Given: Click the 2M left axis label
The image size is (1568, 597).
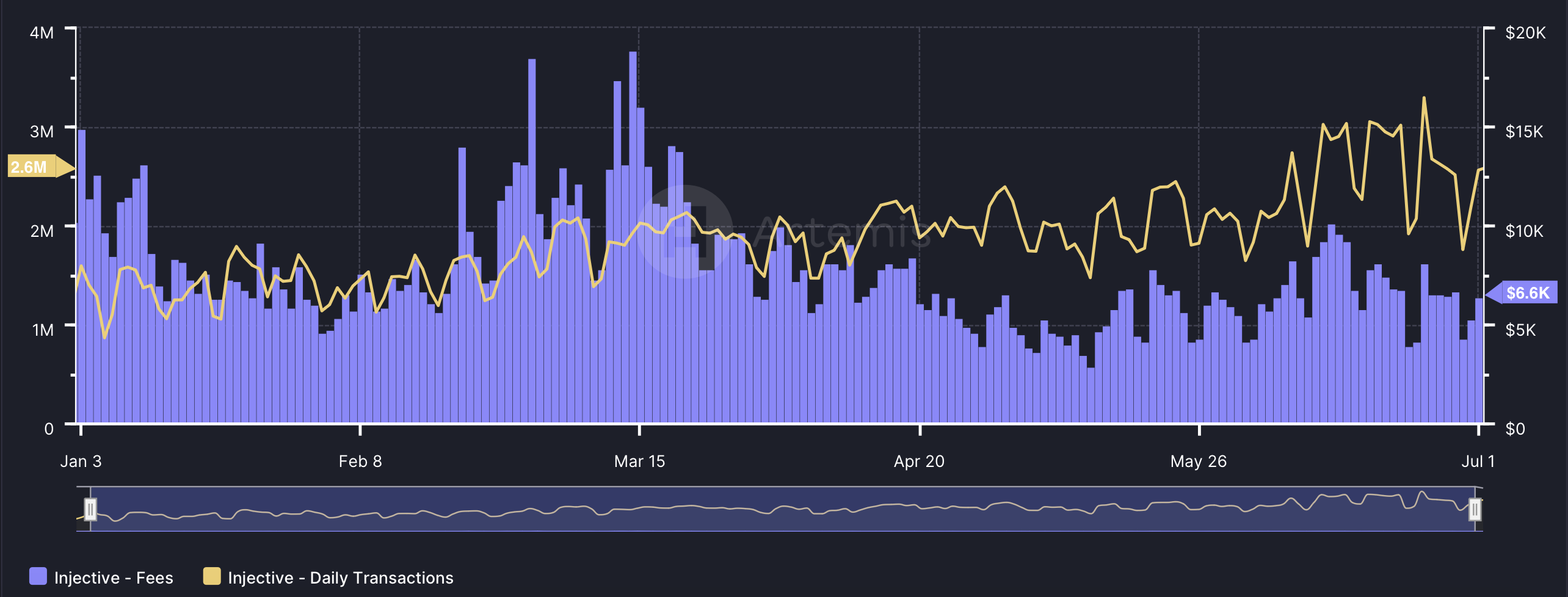Looking at the screenshot, I should tap(42, 231).
